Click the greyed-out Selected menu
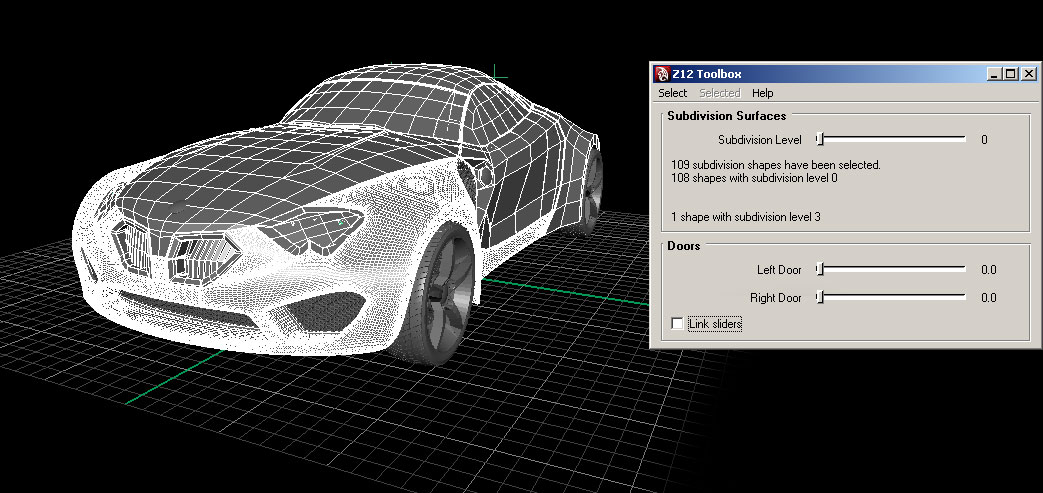Viewport: 1043px width, 493px height. tap(719, 93)
